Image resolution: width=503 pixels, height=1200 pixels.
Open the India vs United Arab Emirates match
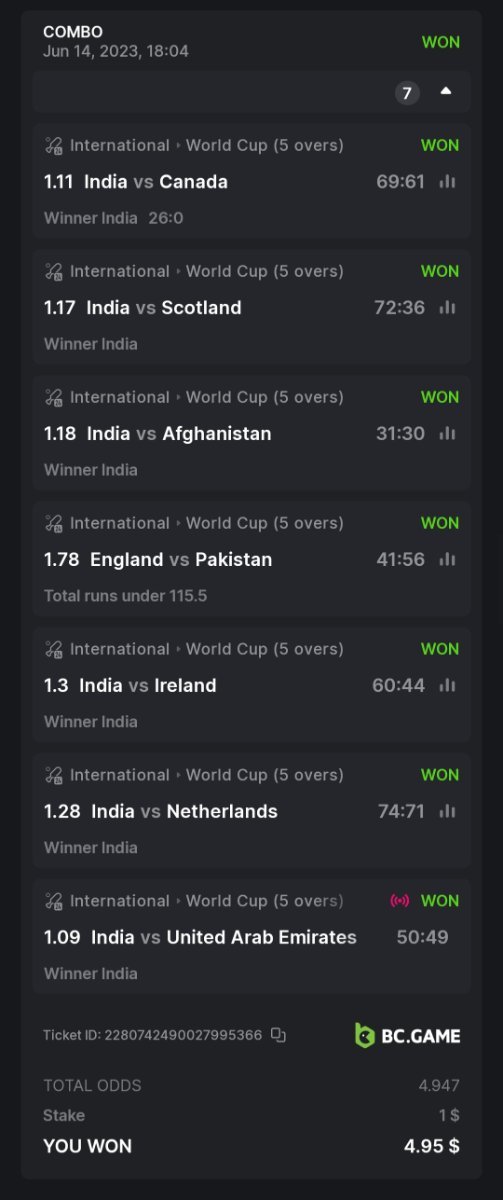224,937
